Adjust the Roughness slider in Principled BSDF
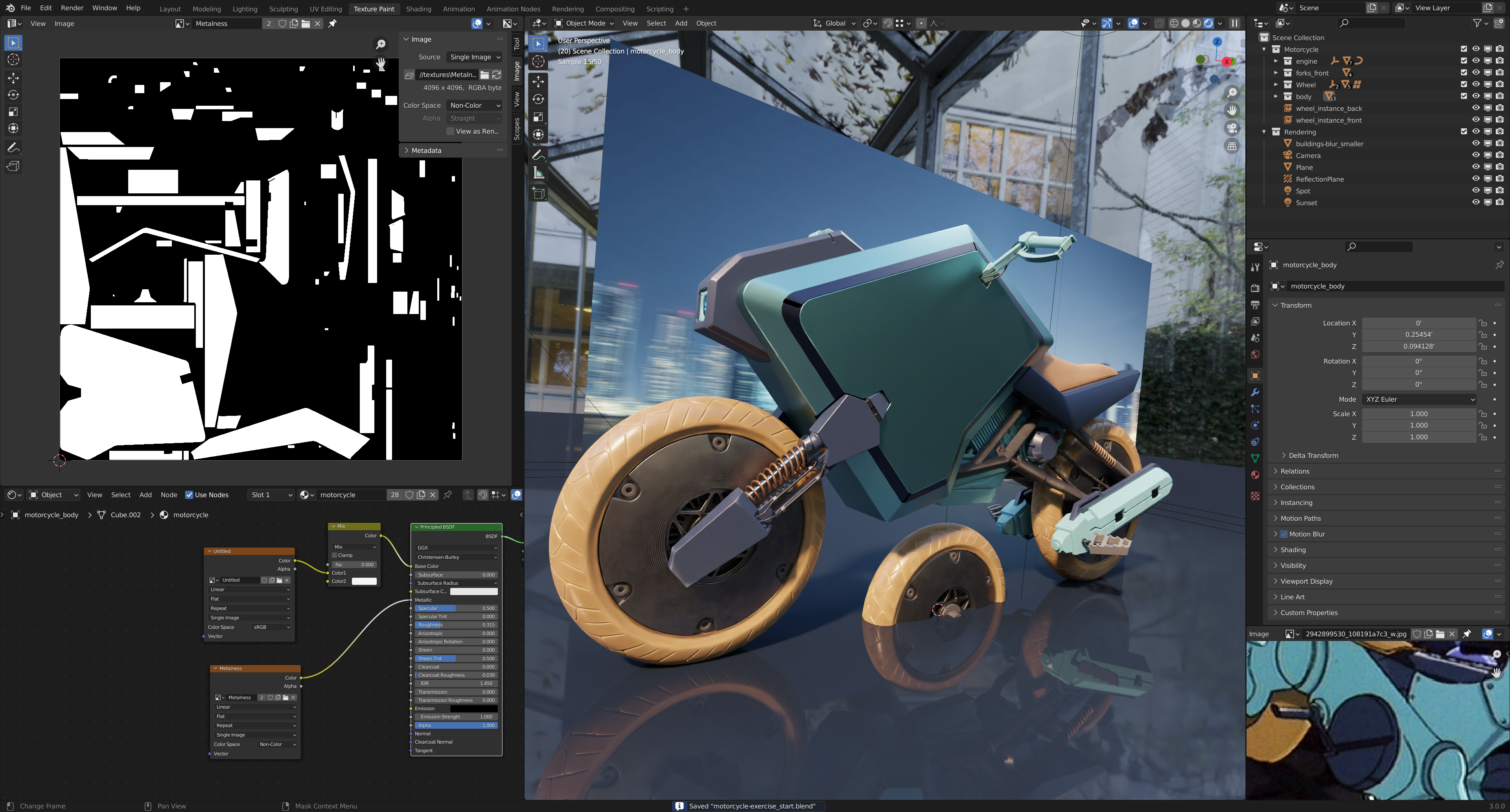Screen dimensions: 1510x812 coord(456,625)
